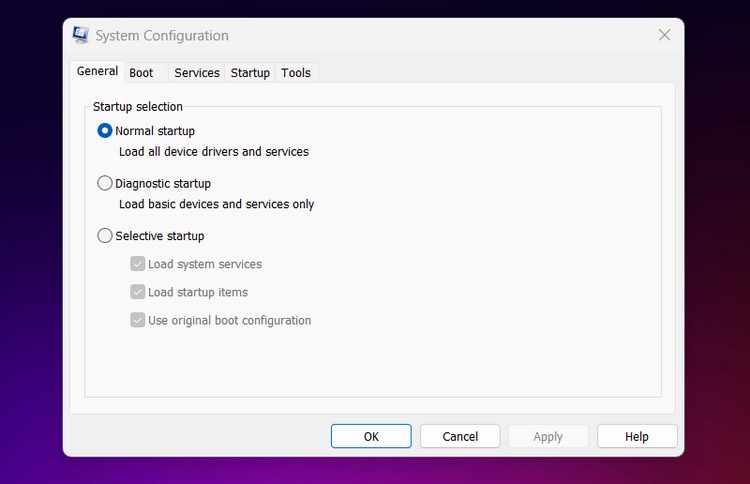Select the Normal startup radio button
The width and height of the screenshot is (750, 484).
[x=105, y=131]
